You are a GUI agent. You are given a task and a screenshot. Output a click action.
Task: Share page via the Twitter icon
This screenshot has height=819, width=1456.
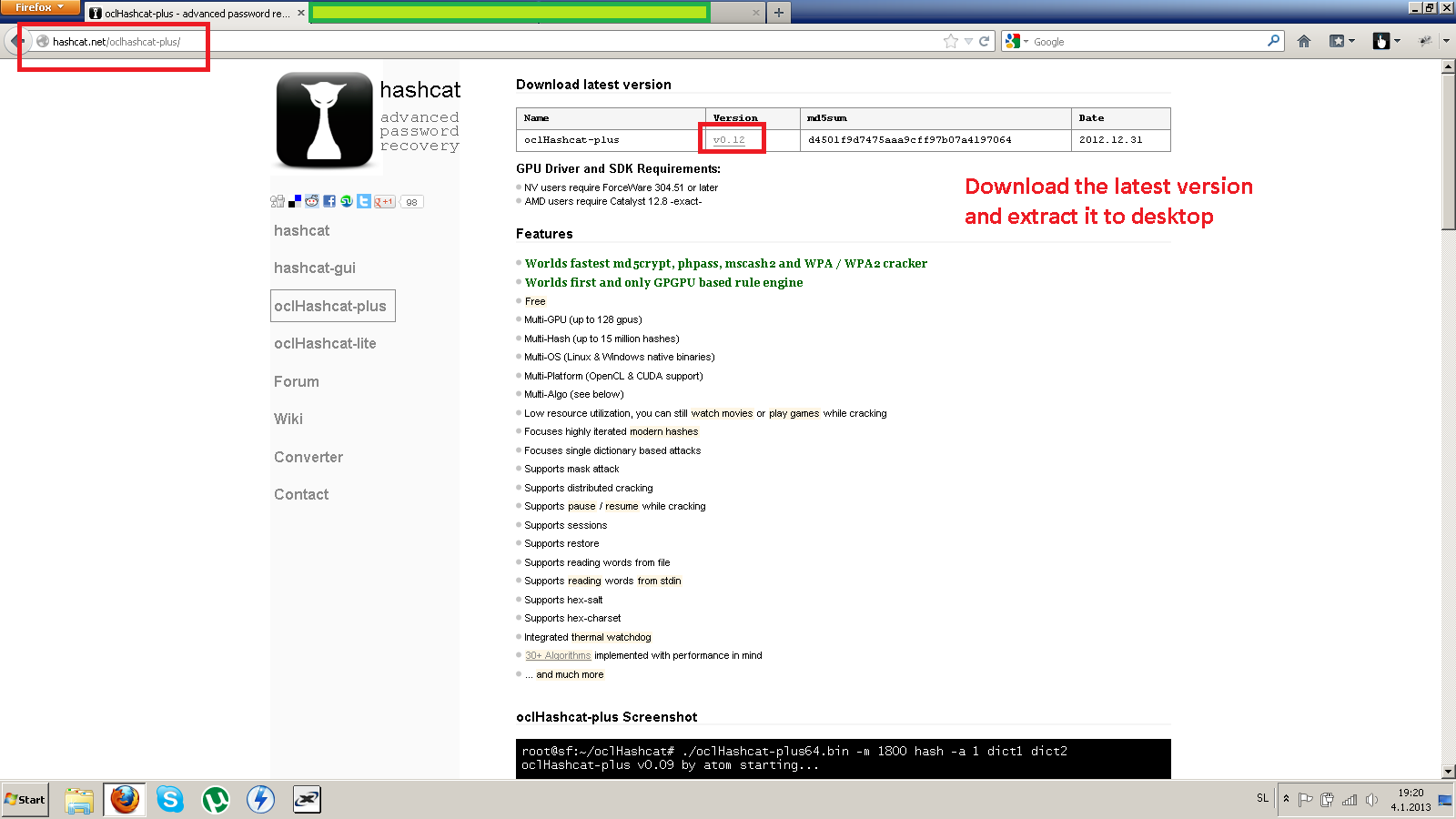[x=364, y=202]
